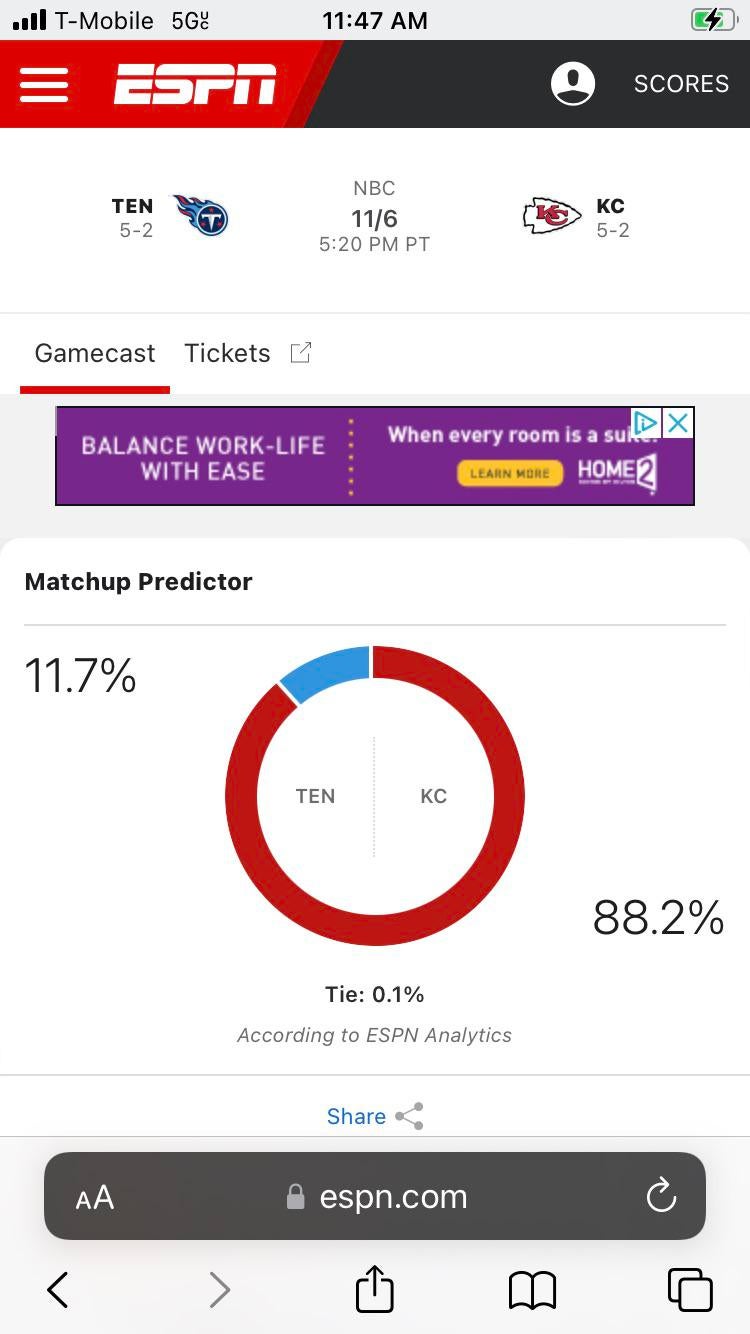Image resolution: width=750 pixels, height=1334 pixels.
Task: Tap the Kansas City Chiefs logo
Action: point(552,216)
